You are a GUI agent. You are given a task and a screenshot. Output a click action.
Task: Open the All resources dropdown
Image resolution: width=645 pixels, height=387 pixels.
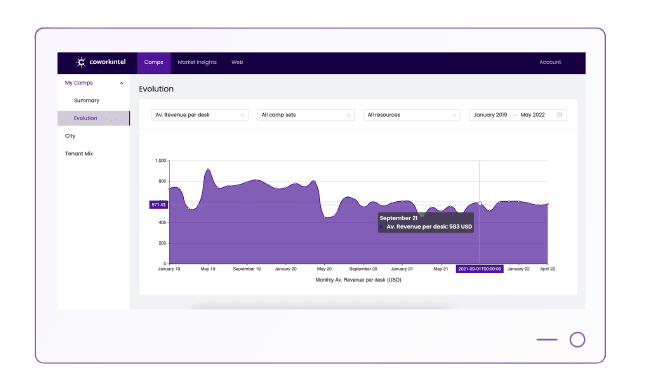[411, 115]
